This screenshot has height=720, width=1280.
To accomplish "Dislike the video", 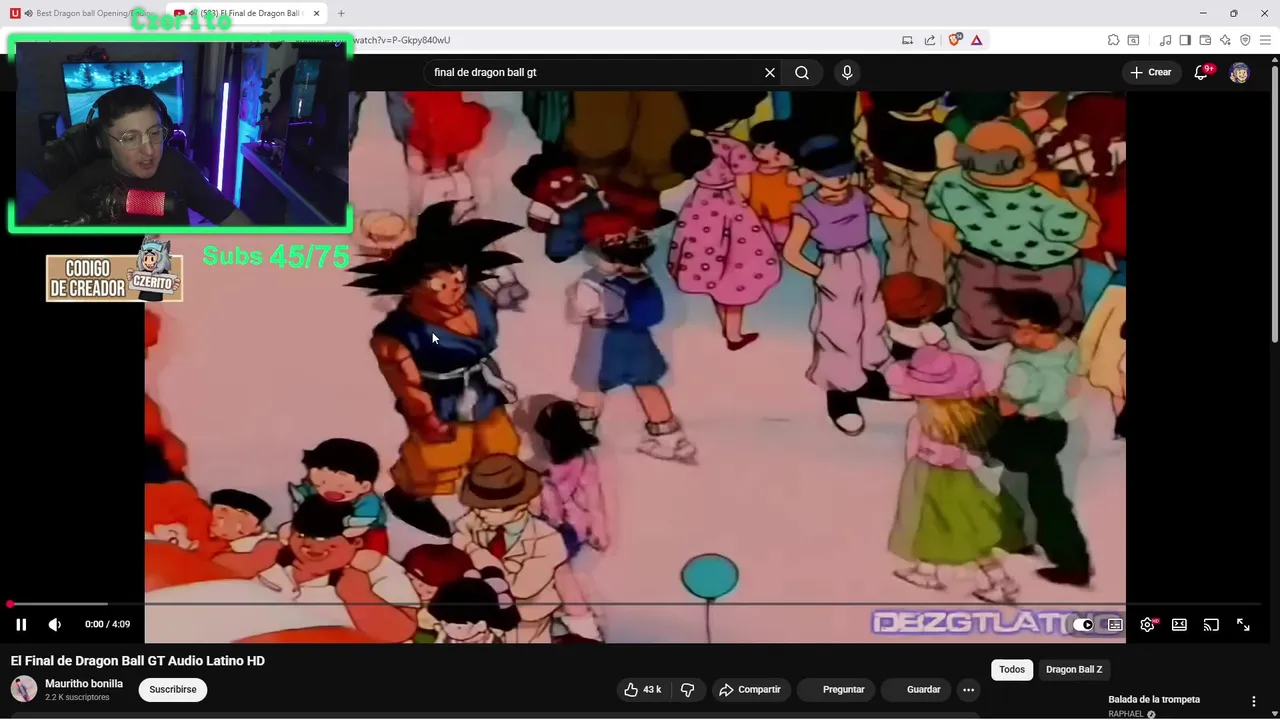I will [x=687, y=689].
